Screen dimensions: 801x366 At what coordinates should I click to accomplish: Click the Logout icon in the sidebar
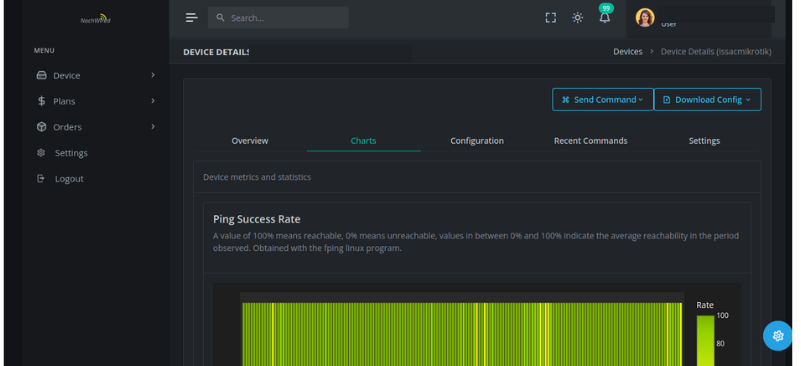tap(41, 178)
